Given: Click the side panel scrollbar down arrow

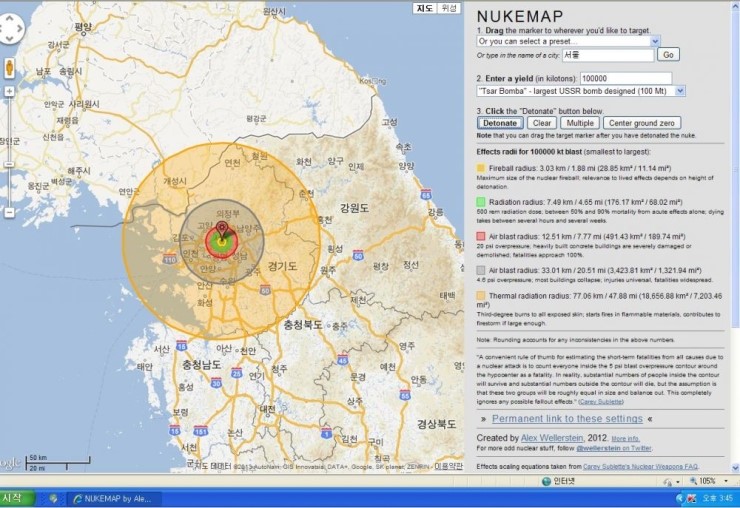Looking at the screenshot, I should (x=735, y=468).
